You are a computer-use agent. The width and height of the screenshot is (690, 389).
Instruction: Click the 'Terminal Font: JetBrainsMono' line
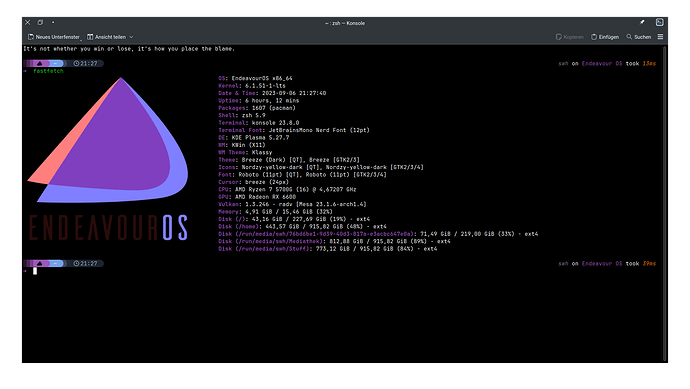294,130
